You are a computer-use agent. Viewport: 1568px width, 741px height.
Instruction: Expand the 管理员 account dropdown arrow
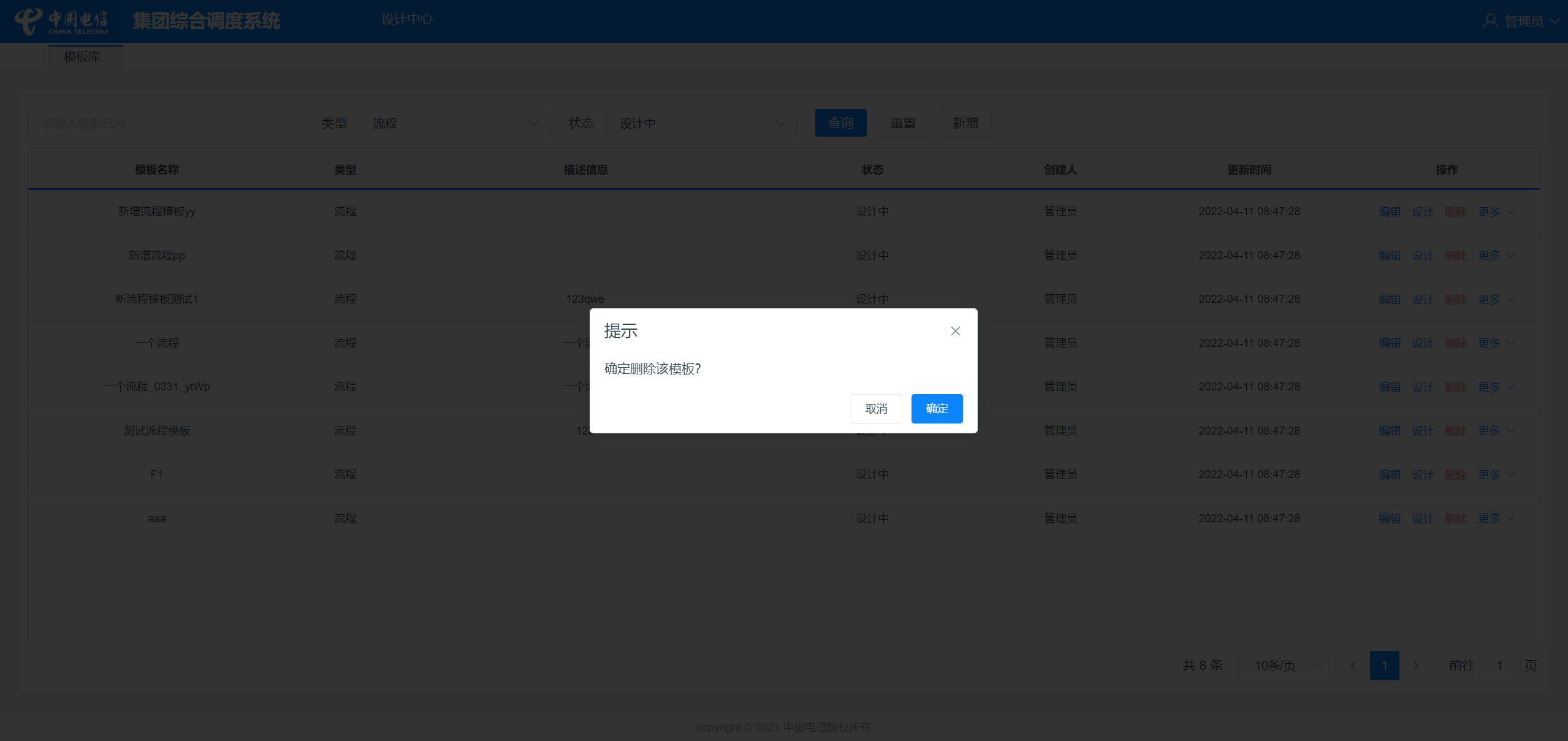1555,21
